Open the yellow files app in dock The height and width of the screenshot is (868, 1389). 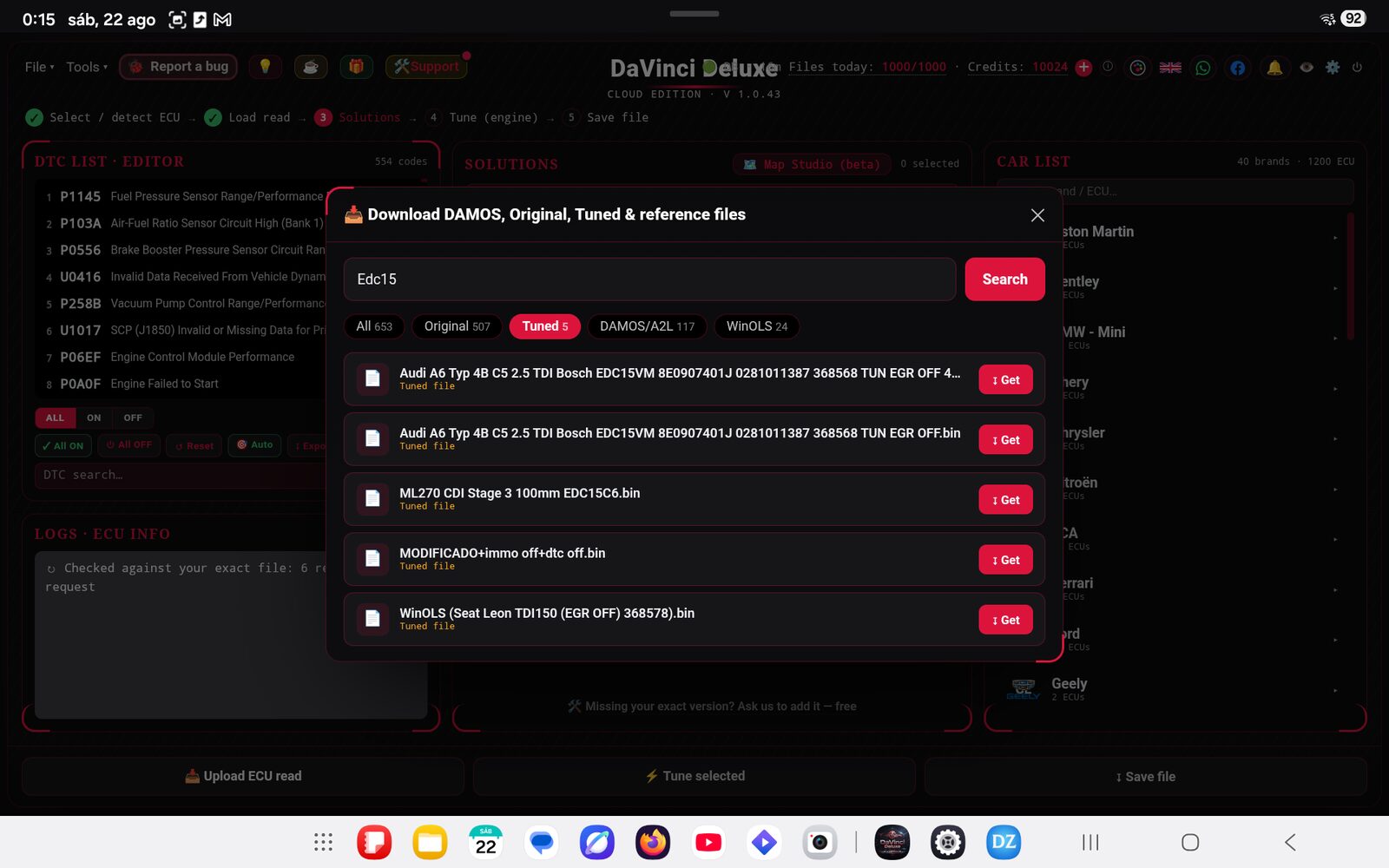pos(430,842)
